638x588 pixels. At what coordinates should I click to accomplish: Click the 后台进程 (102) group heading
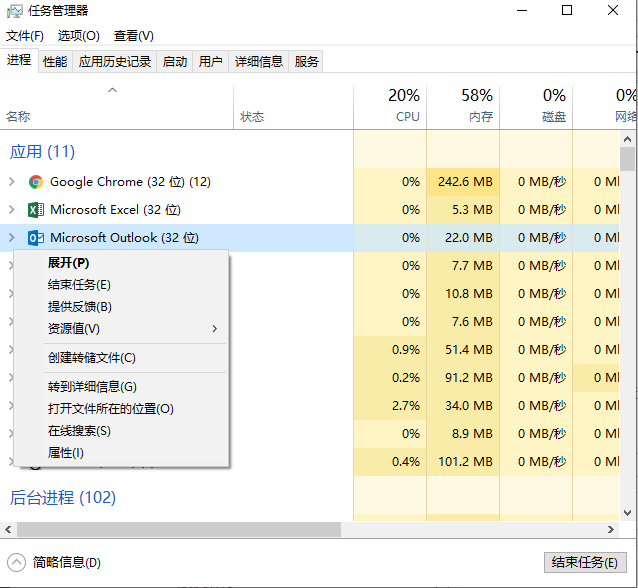click(x=63, y=498)
